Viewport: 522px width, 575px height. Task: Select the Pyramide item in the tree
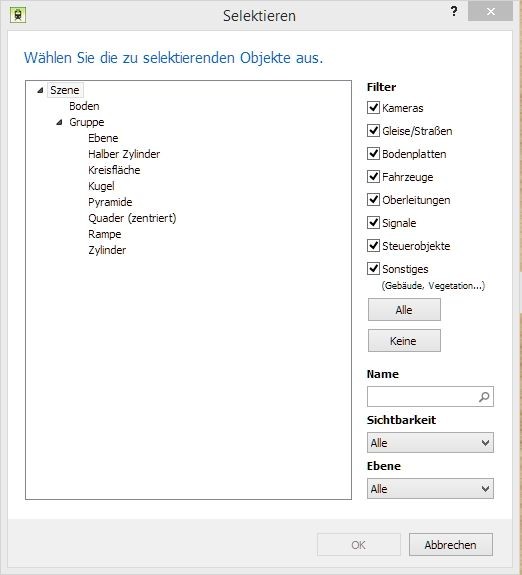coord(110,202)
